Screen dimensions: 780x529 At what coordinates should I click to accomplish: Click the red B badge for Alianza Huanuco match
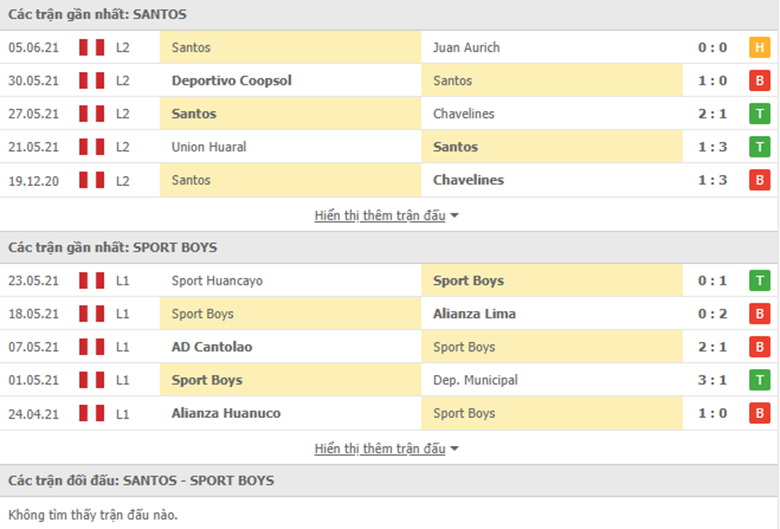pos(760,414)
